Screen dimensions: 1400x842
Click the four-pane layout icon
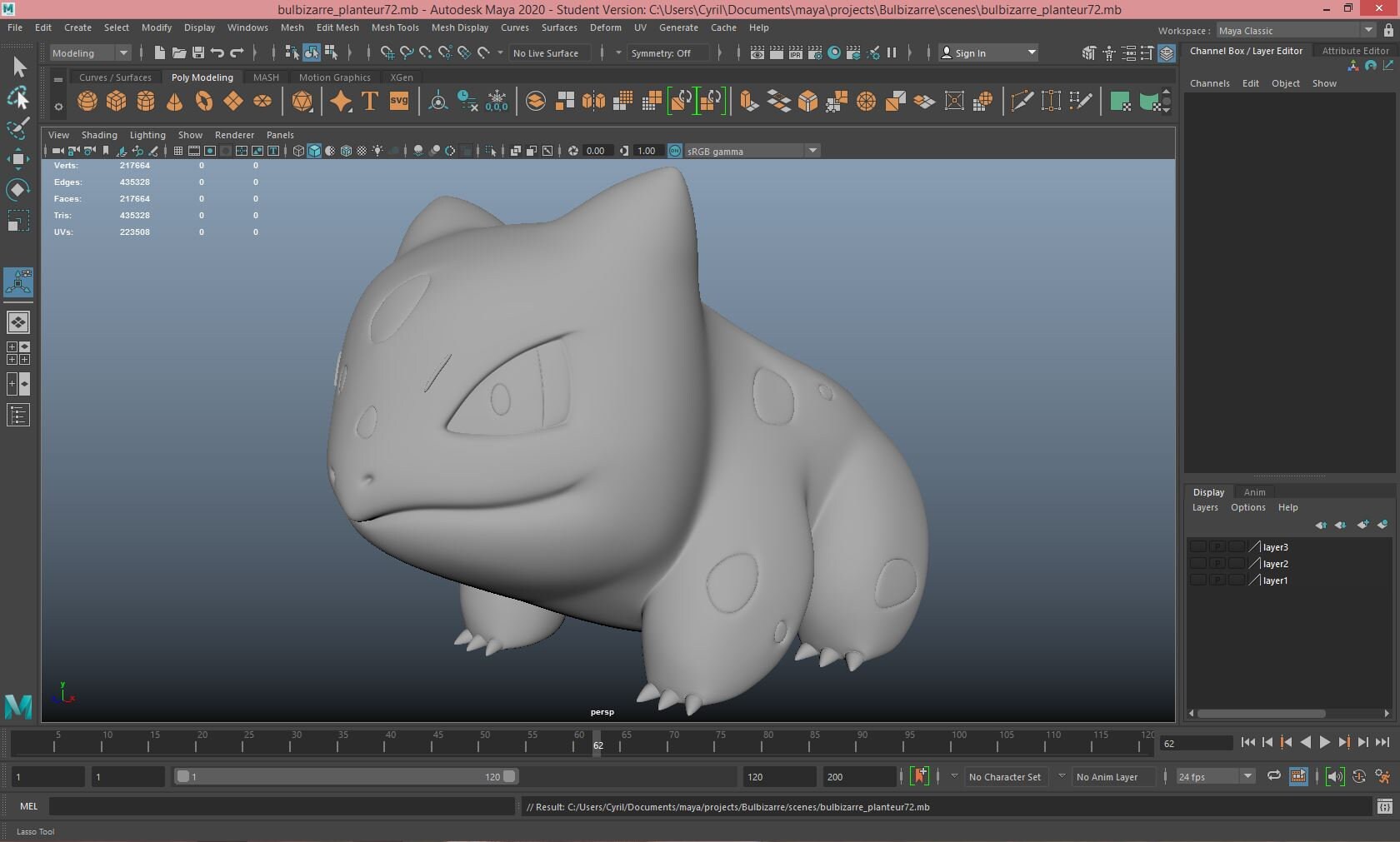click(x=18, y=353)
